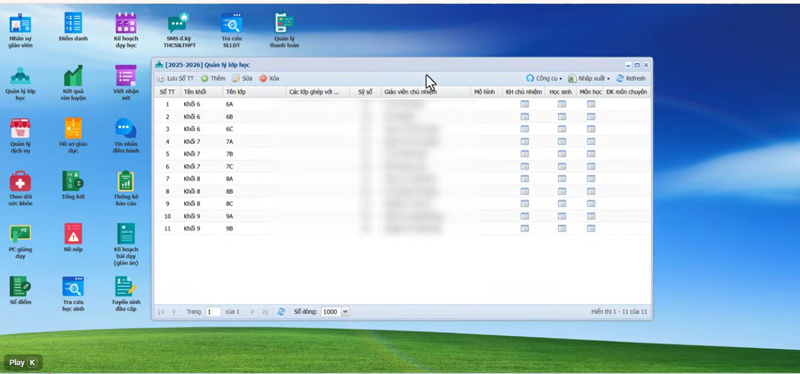800x374 pixels.
Task: Click the Lưu Số TT toolbar button
Action: [176, 79]
